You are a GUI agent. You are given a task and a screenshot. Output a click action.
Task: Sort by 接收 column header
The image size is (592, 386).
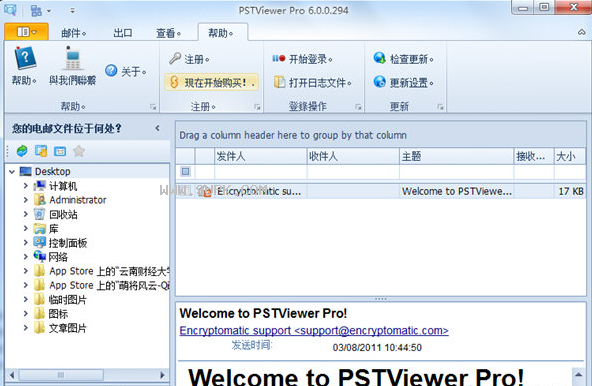534,156
